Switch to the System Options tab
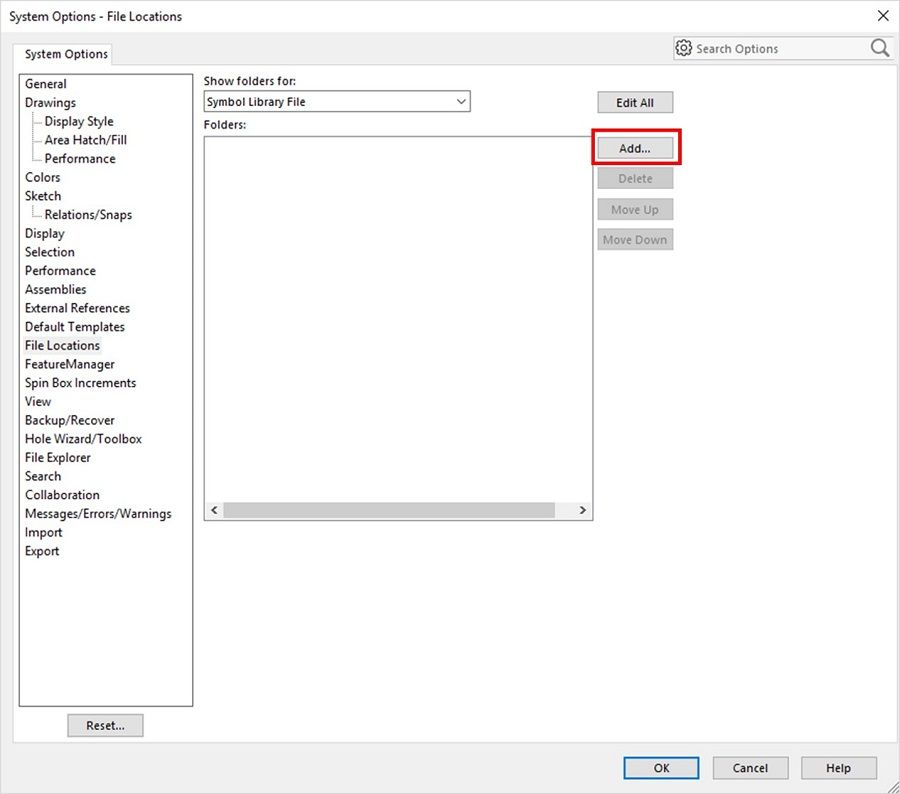900x794 pixels. point(66,54)
